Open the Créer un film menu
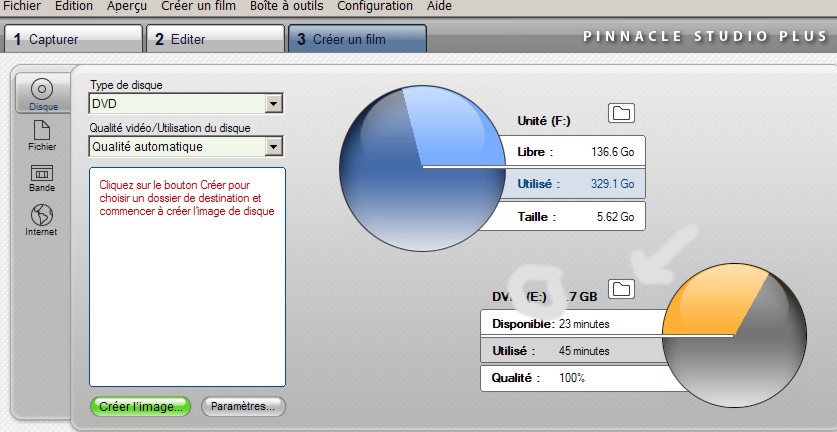 [x=198, y=6]
